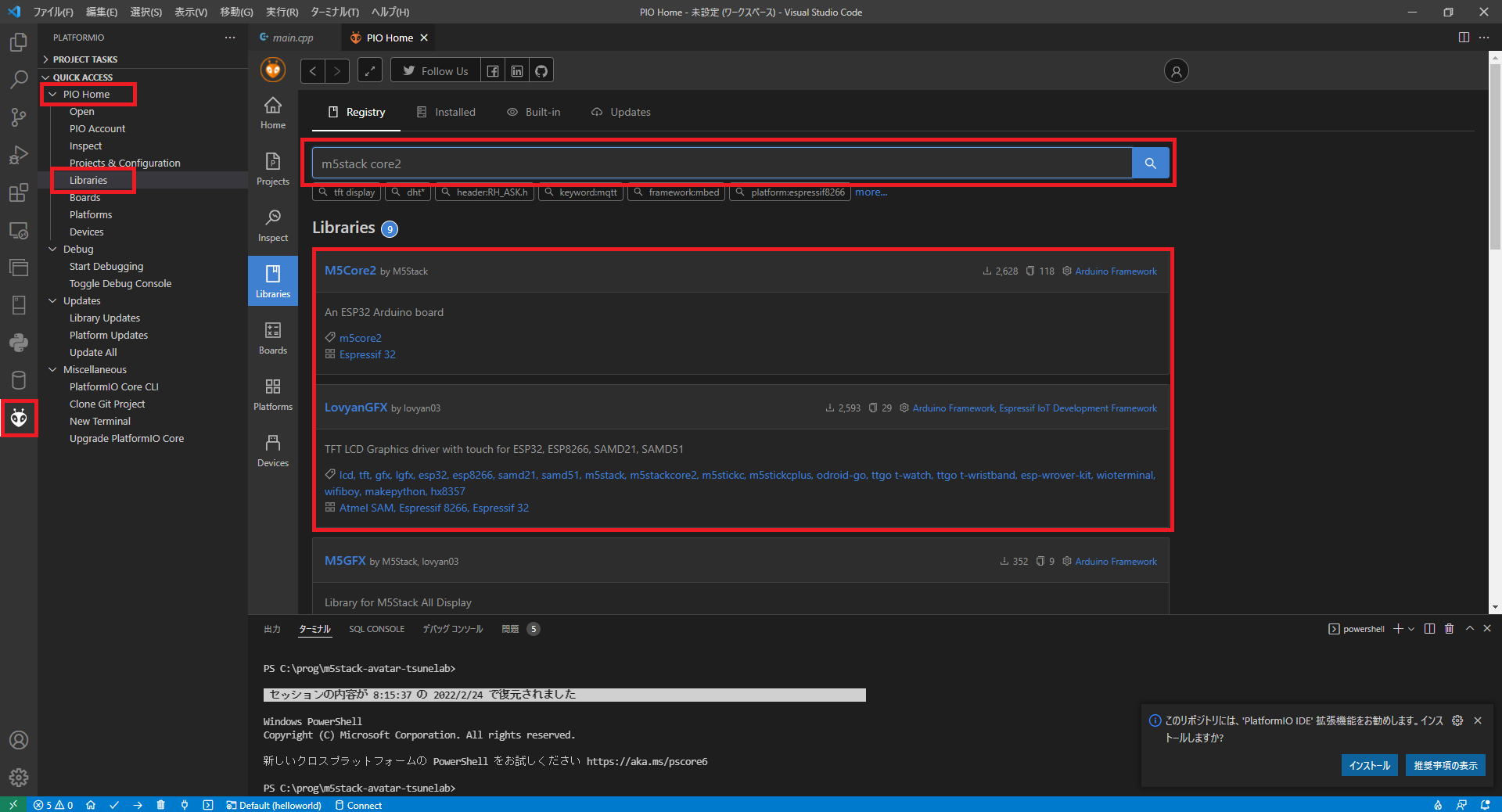This screenshot has height=812, width=1502.
Task: Open the M5Core2 library link
Action: [x=350, y=271]
